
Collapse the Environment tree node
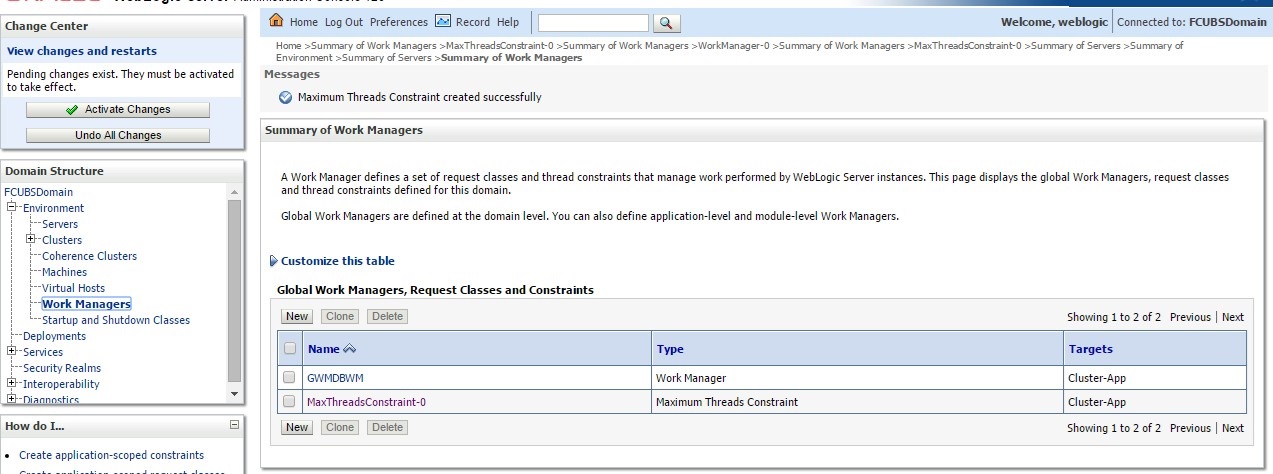click(13, 207)
